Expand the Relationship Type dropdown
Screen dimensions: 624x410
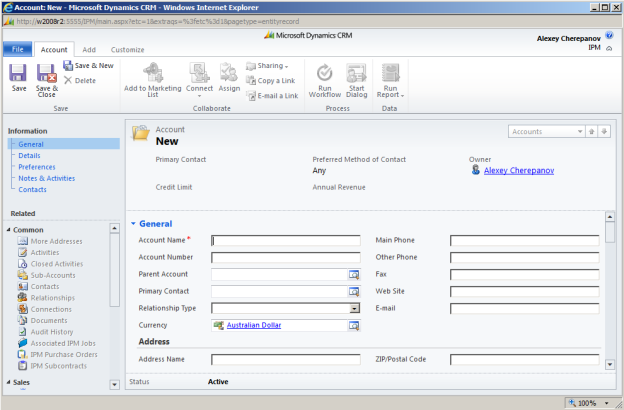click(x=354, y=308)
